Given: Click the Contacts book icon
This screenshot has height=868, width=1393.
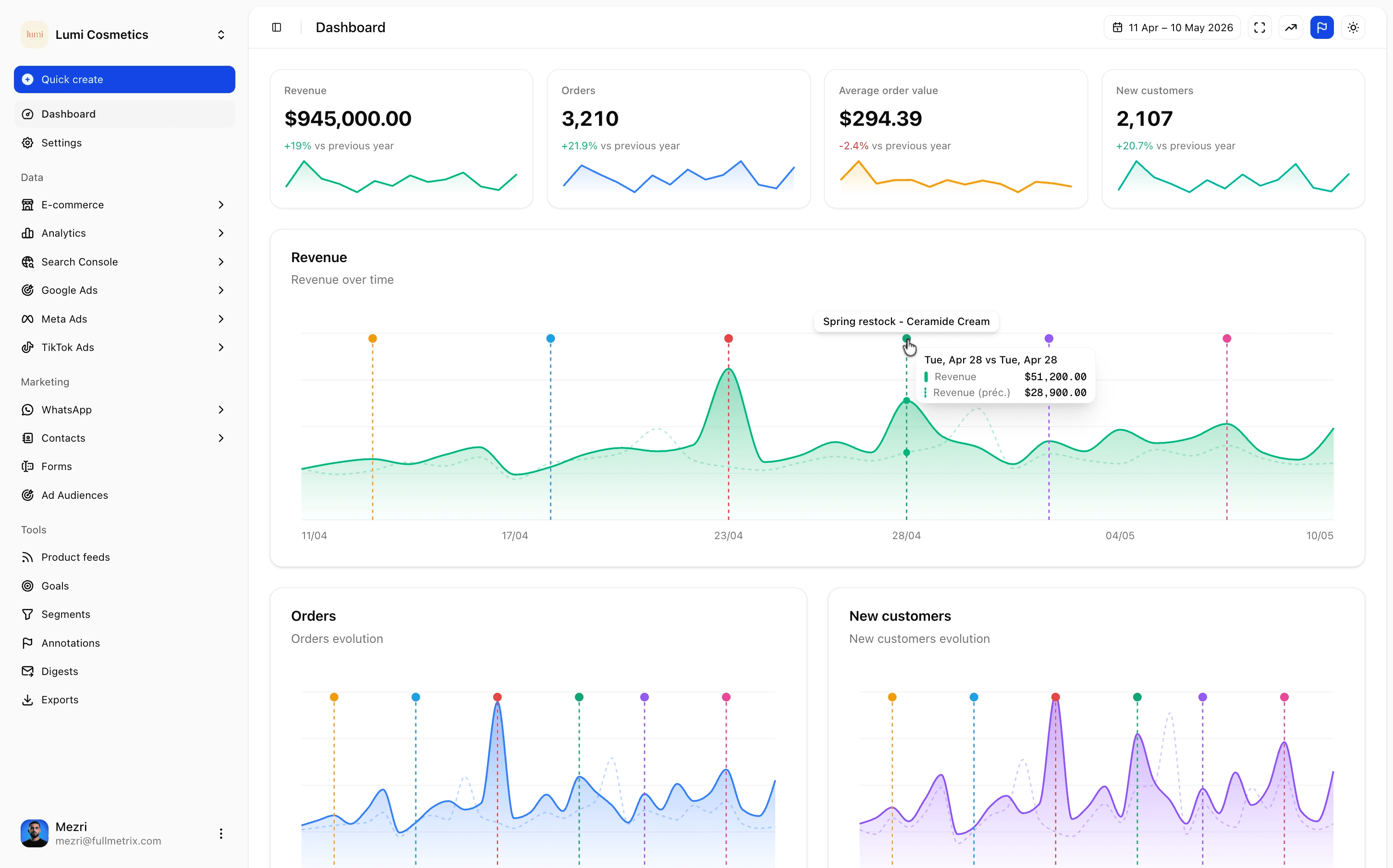Looking at the screenshot, I should 27,438.
